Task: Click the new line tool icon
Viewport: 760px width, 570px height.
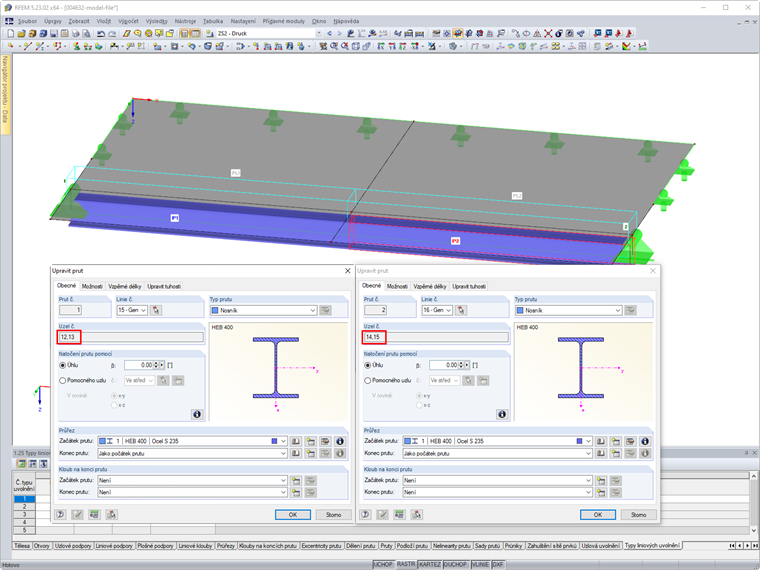Action: [x=27, y=46]
